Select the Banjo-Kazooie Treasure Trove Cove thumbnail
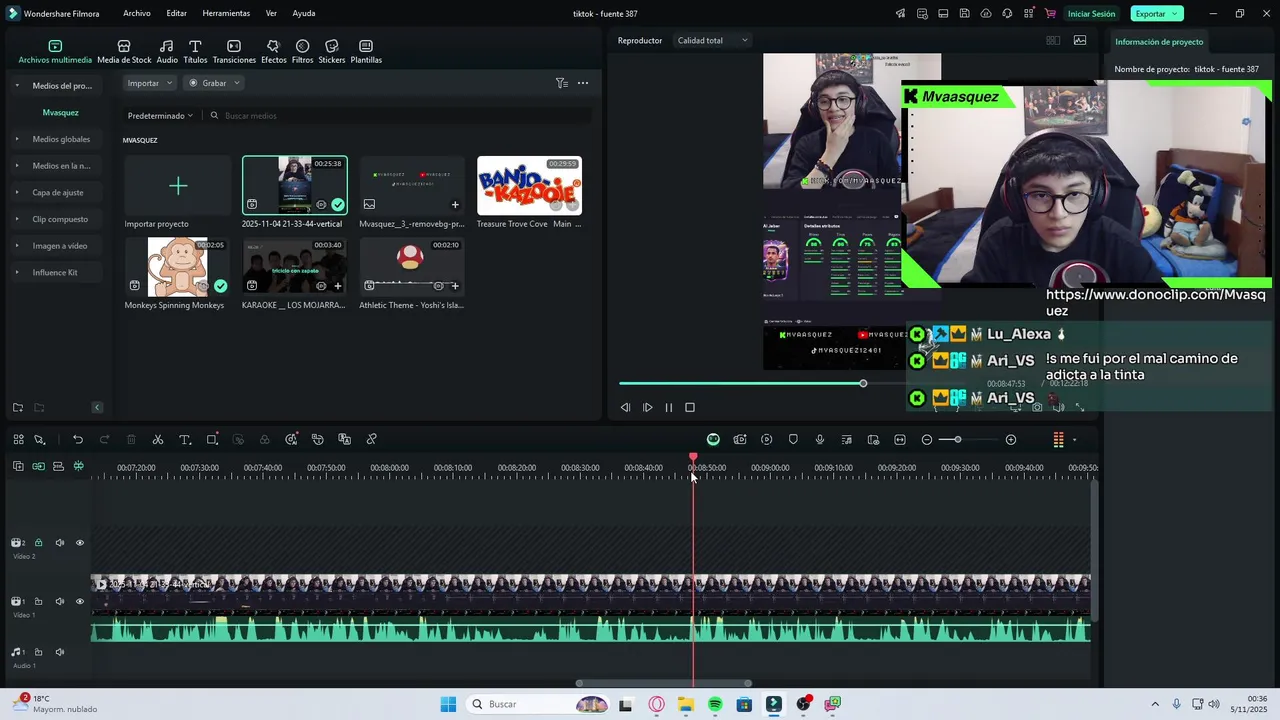This screenshot has width=1280, height=720. 529,186
